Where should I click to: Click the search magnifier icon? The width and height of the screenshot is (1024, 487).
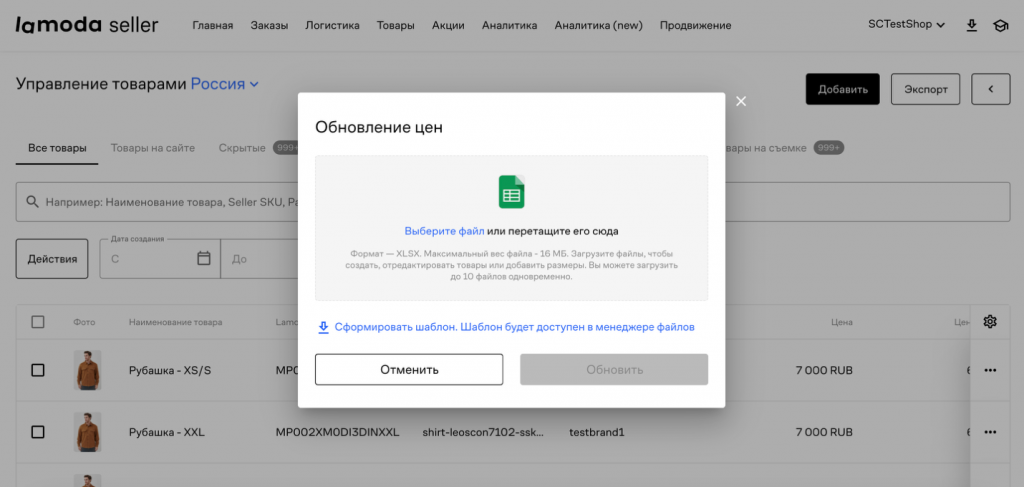coord(32,202)
